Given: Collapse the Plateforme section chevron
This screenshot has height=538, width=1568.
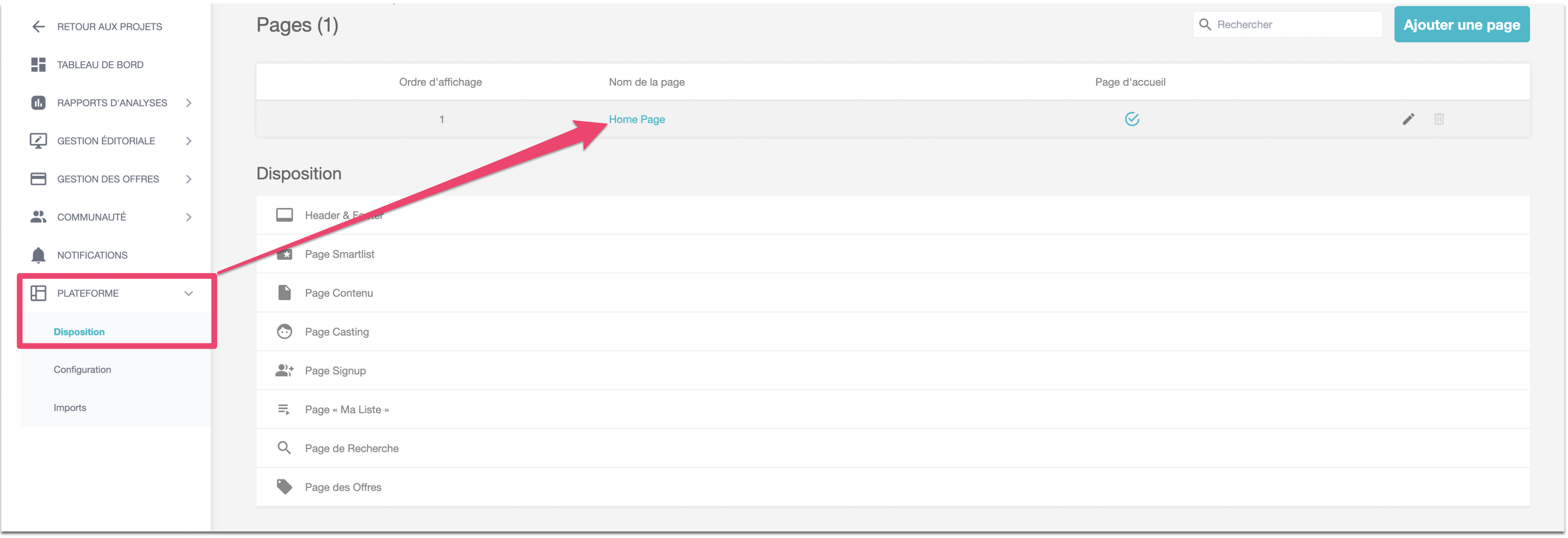Looking at the screenshot, I should [189, 293].
